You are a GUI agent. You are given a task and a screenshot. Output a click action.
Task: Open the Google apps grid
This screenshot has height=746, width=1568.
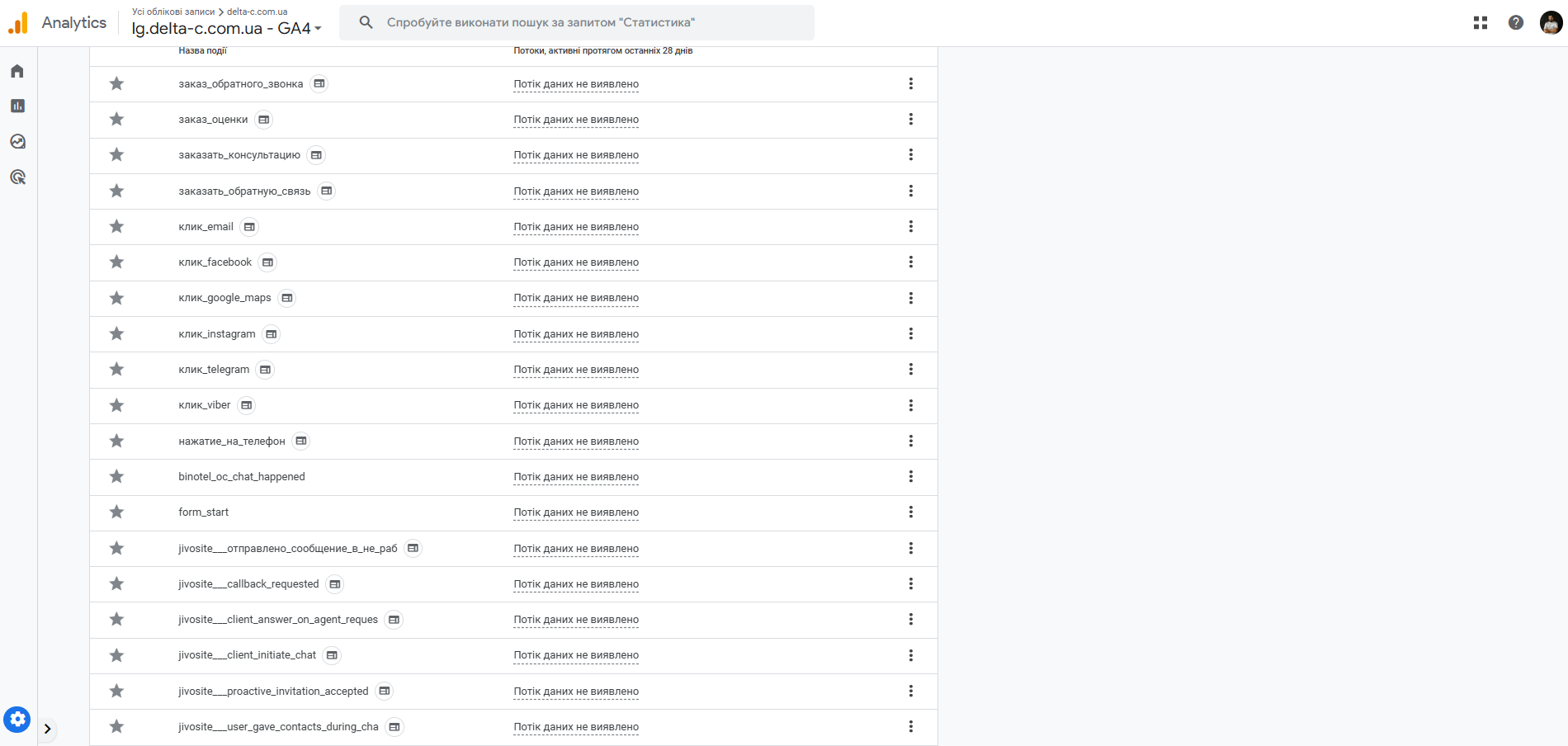(1481, 23)
